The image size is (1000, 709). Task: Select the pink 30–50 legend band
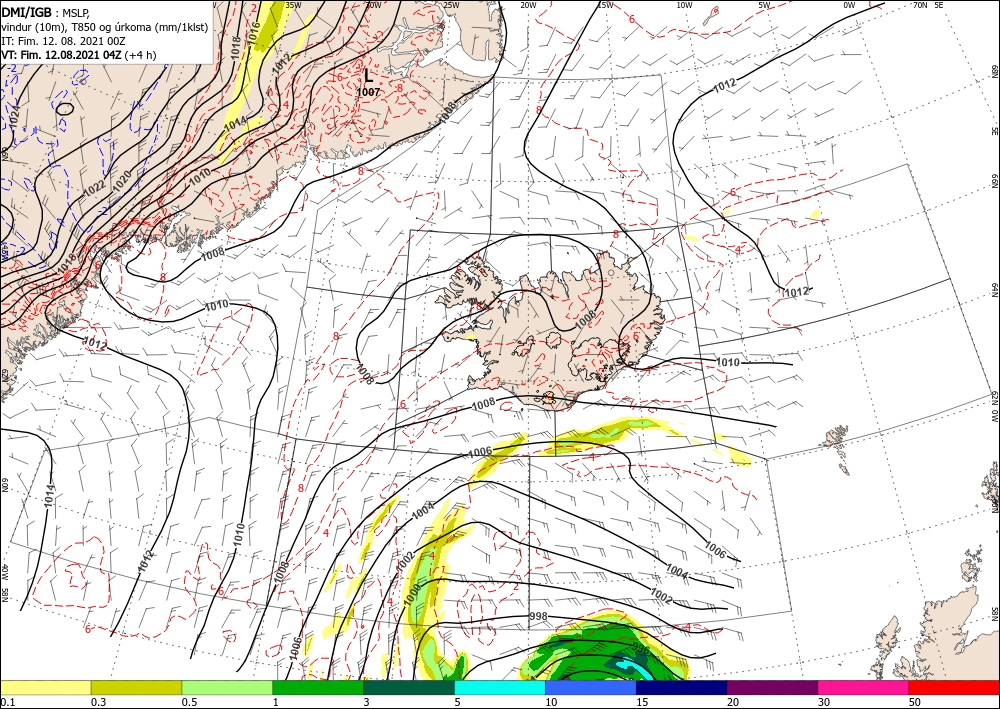tap(864, 687)
